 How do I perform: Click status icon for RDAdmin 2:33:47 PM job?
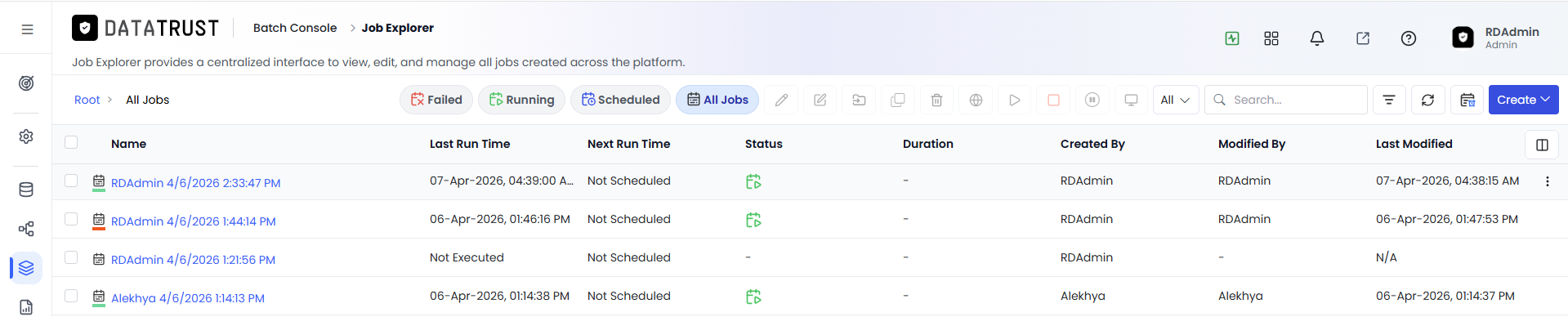click(x=753, y=181)
